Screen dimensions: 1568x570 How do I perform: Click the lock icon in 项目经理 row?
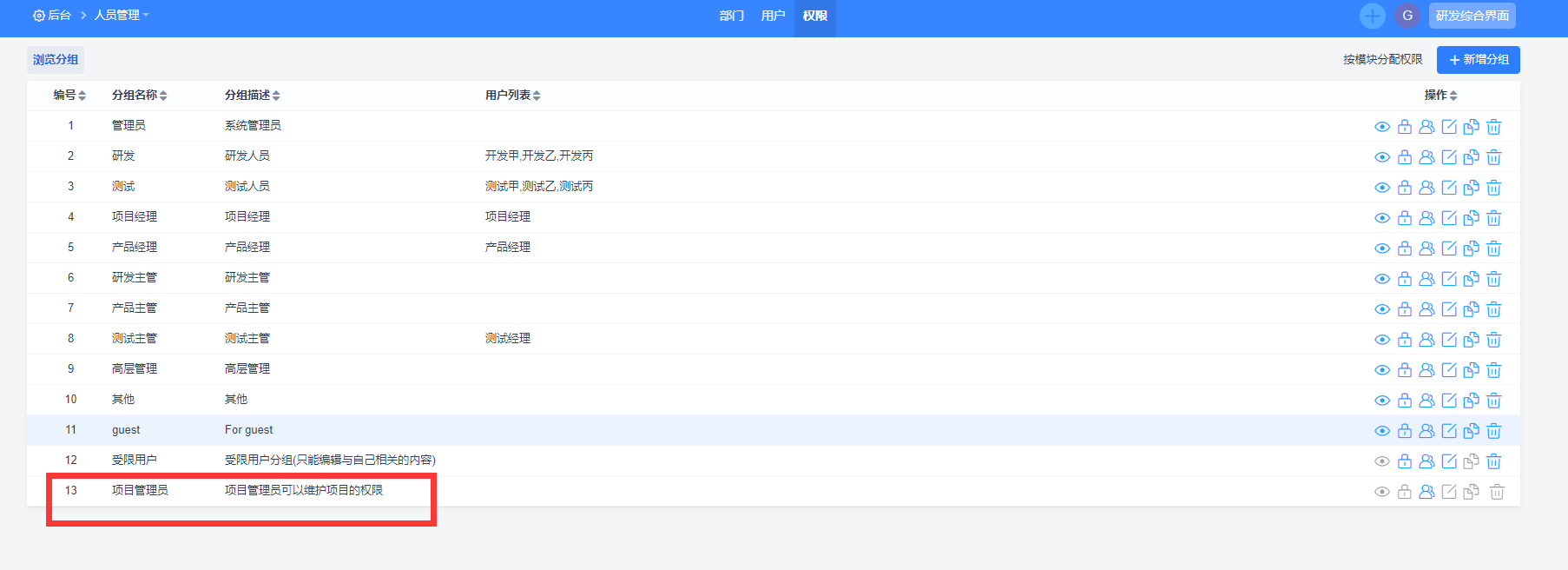tap(1405, 218)
